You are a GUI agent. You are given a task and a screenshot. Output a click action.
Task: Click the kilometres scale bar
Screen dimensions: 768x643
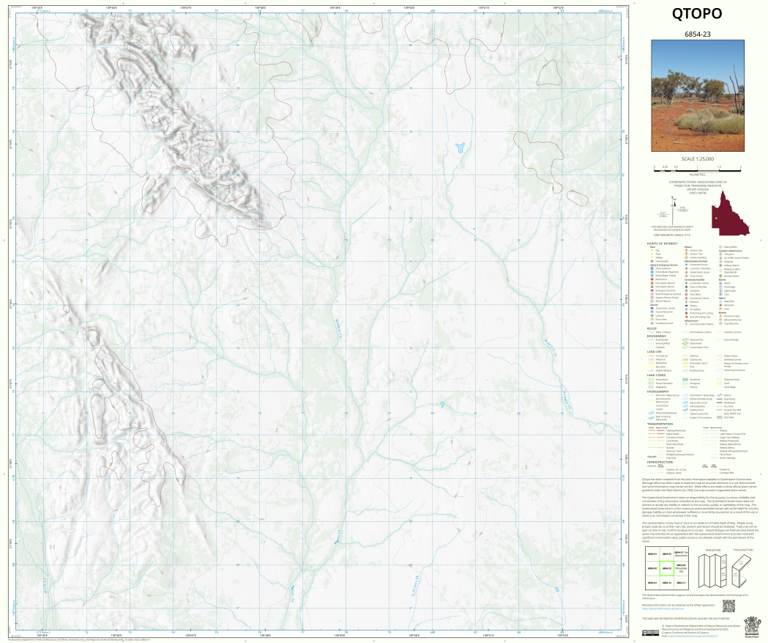[x=697, y=168]
